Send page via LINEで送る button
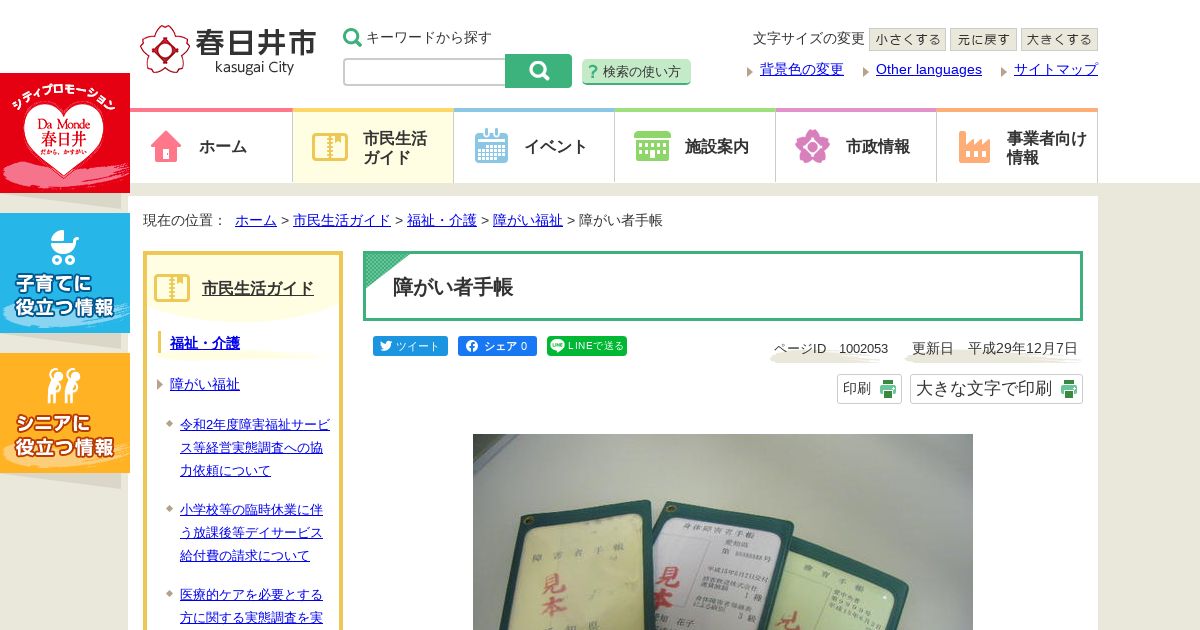Viewport: 1200px width, 630px height. click(587, 346)
